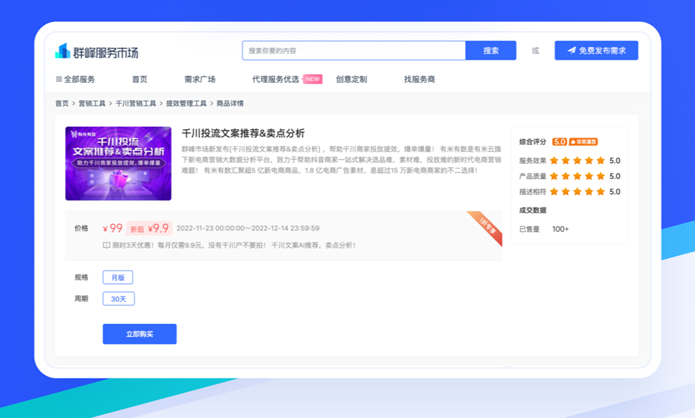Viewport: 695px width, 418px height.
Task: Focus the search input field
Action: (354, 51)
